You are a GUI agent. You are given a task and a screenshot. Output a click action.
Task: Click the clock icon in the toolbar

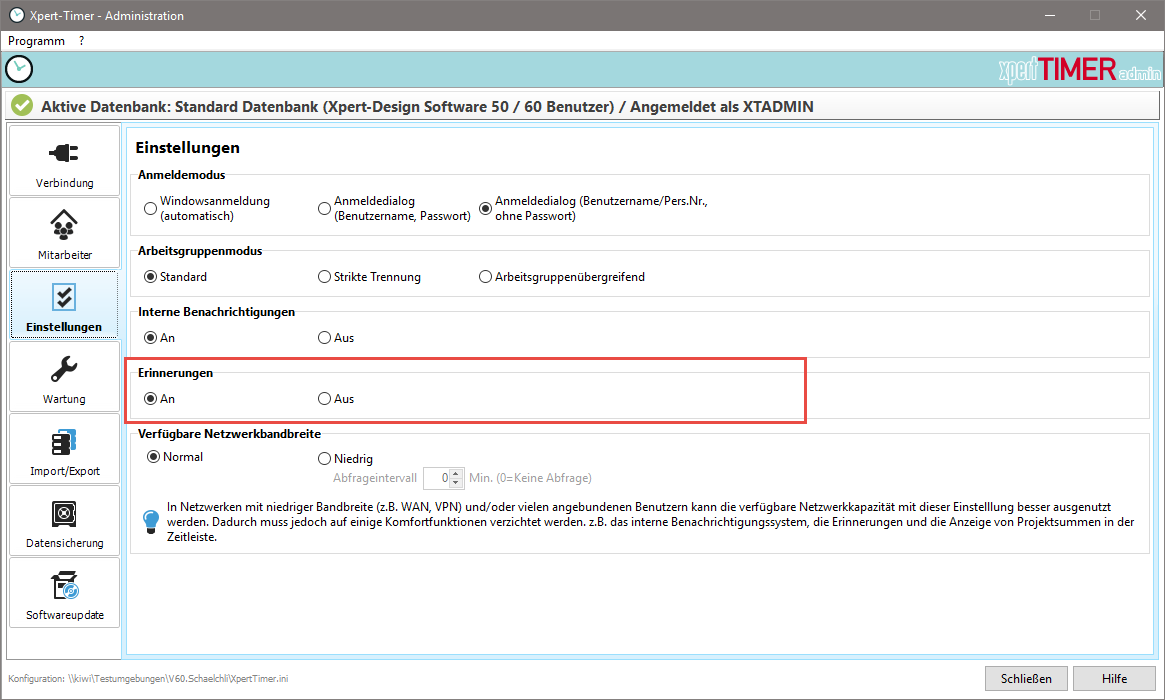(x=19, y=69)
